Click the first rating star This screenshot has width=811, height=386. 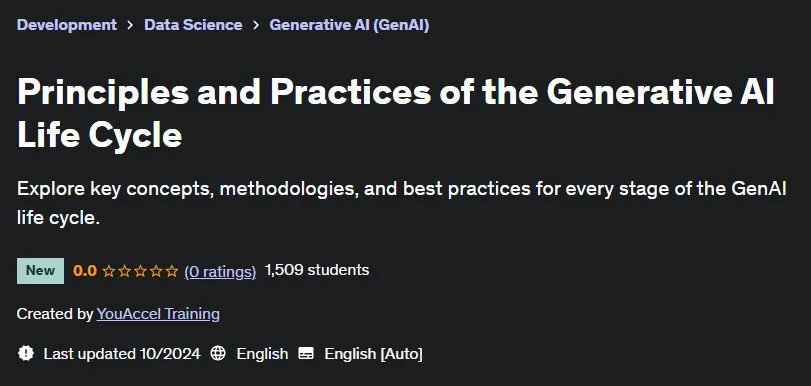[x=109, y=271]
